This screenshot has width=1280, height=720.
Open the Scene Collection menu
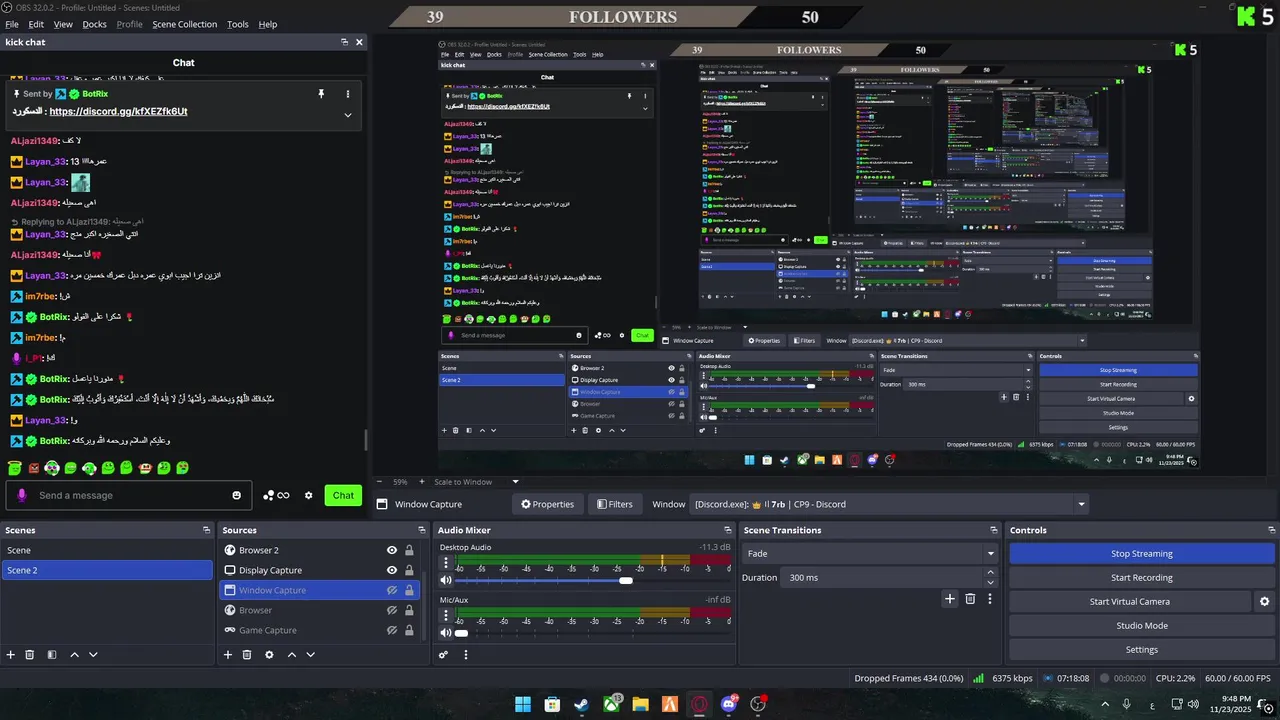[x=184, y=24]
